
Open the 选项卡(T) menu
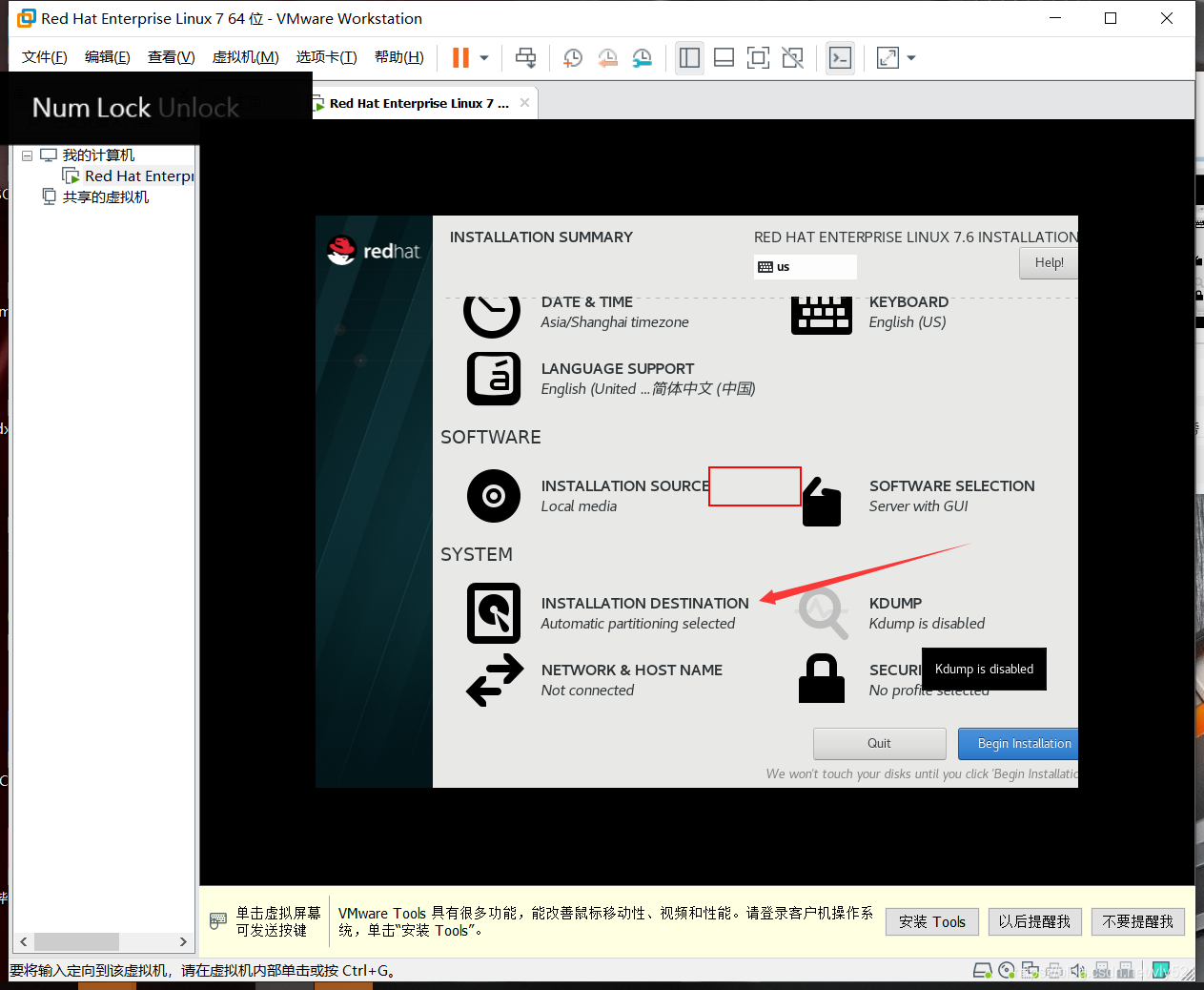tap(326, 57)
